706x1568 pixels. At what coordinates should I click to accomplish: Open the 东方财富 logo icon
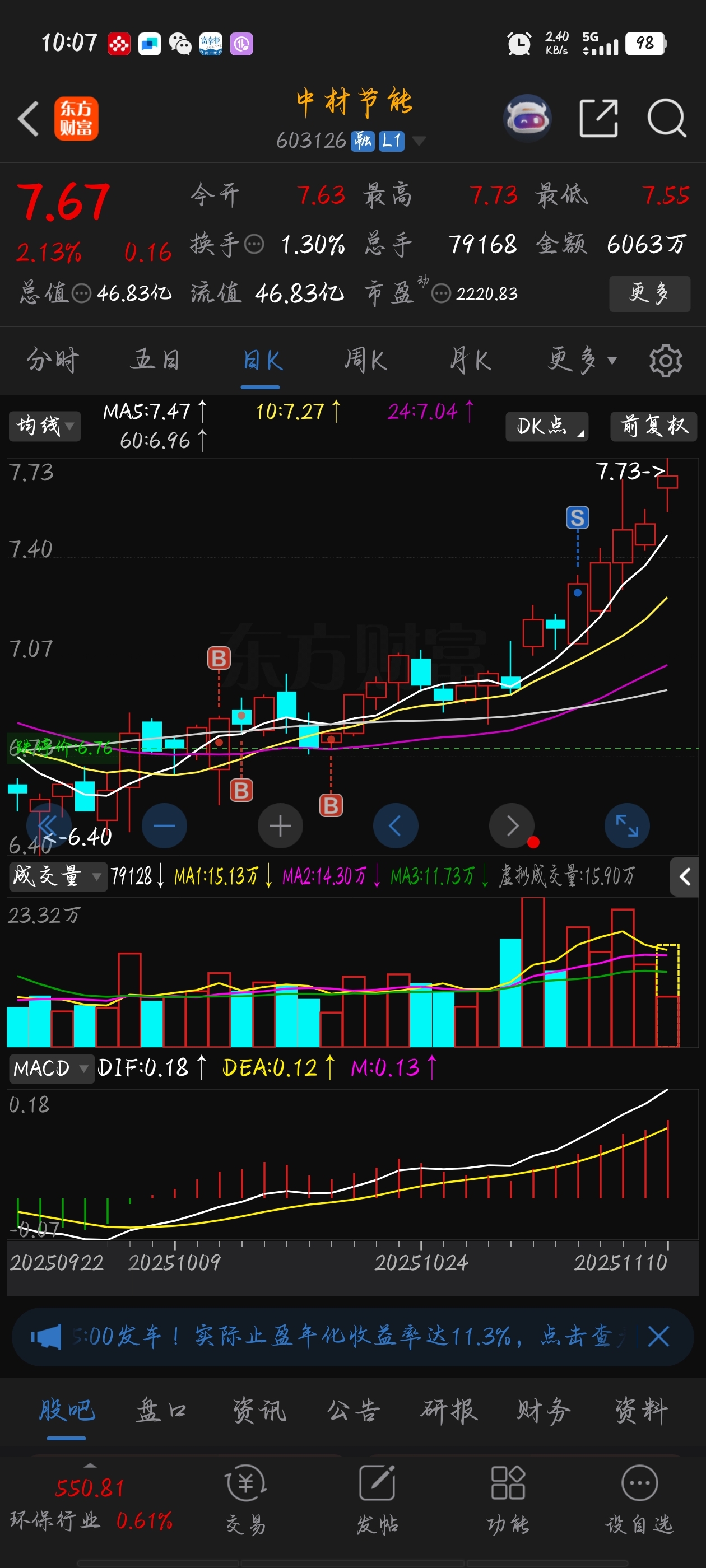[x=76, y=119]
